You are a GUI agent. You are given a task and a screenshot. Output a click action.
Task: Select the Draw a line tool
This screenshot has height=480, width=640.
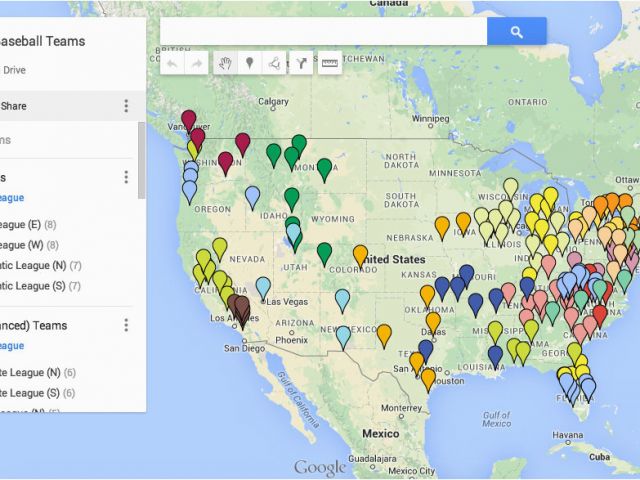pyautogui.click(x=274, y=63)
